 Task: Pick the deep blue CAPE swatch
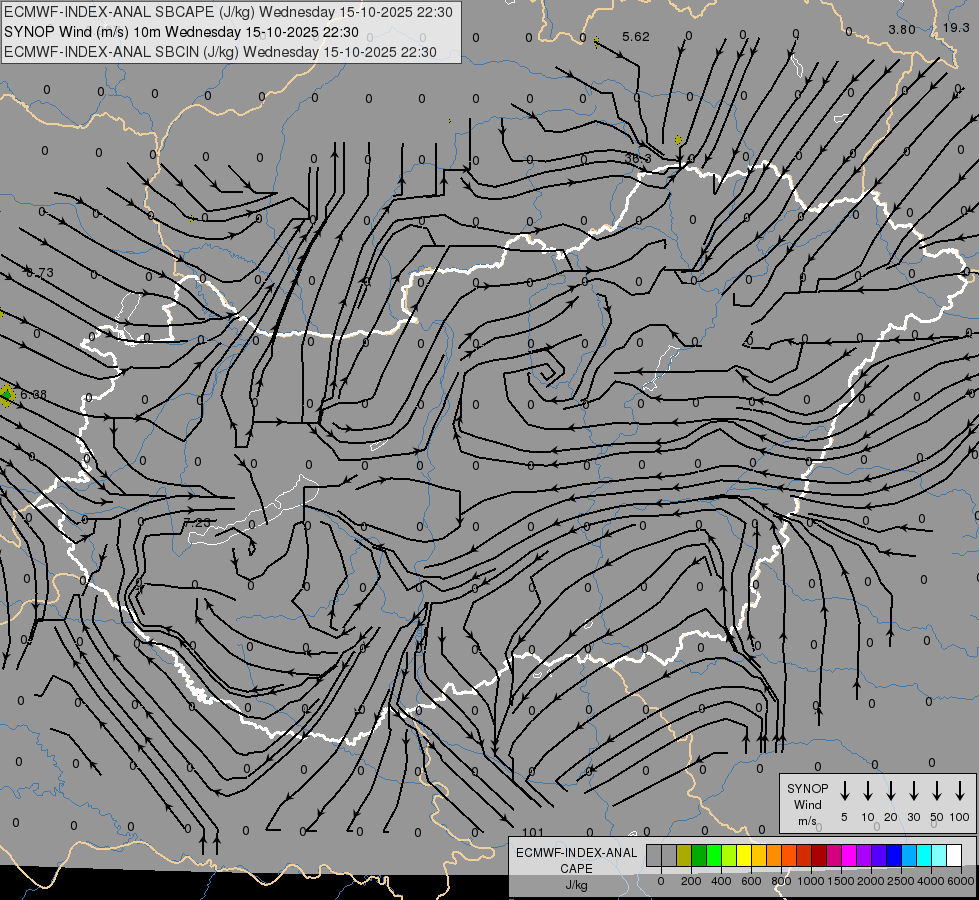[895, 855]
